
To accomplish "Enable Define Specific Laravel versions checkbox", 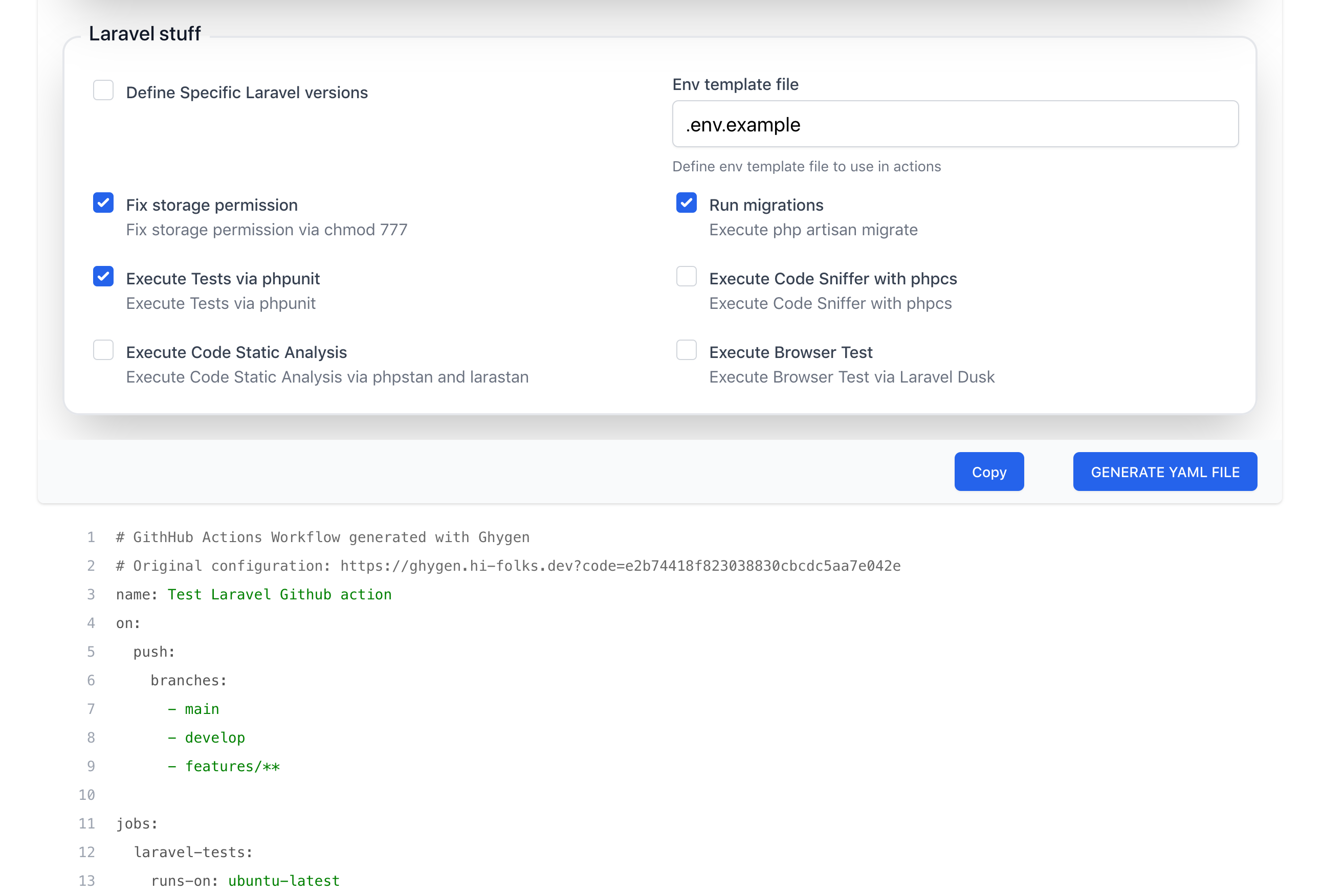I will [x=103, y=90].
